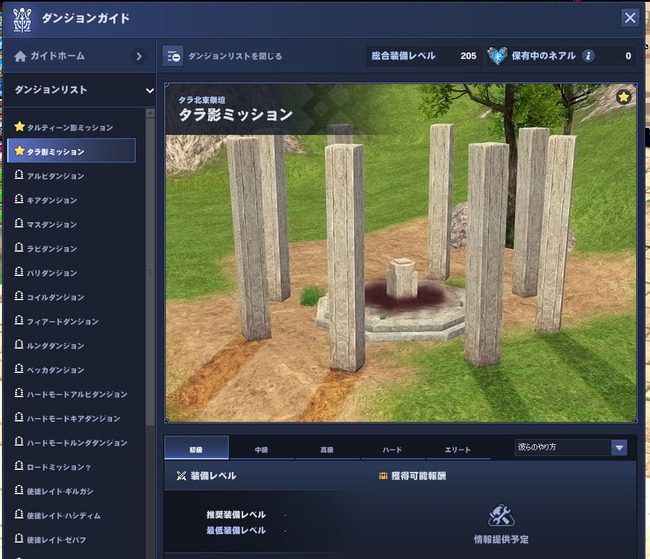Click the タラ北東祭壇 location label

[x=202, y=100]
